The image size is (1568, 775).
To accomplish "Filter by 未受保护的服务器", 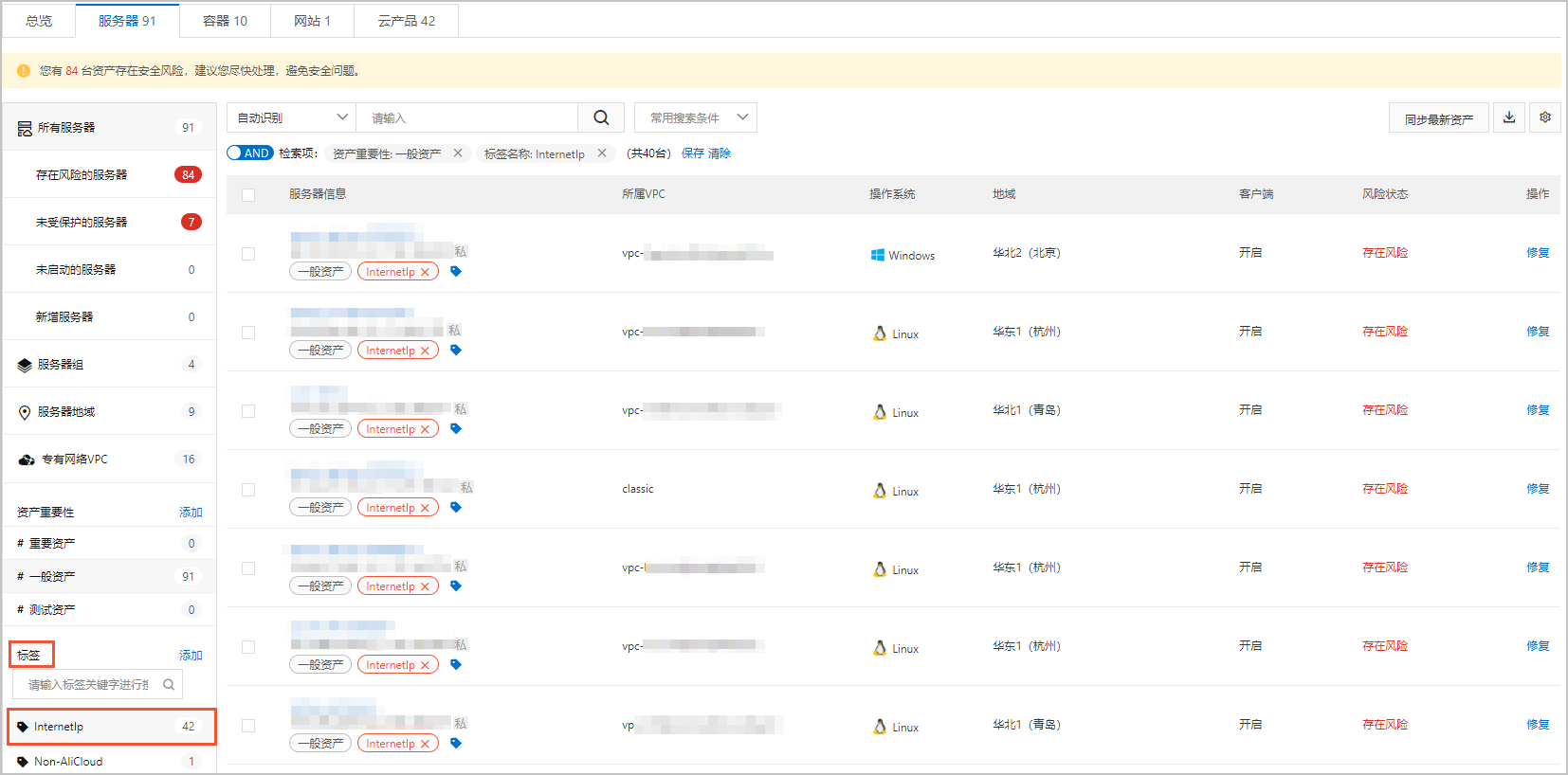I will [x=110, y=222].
